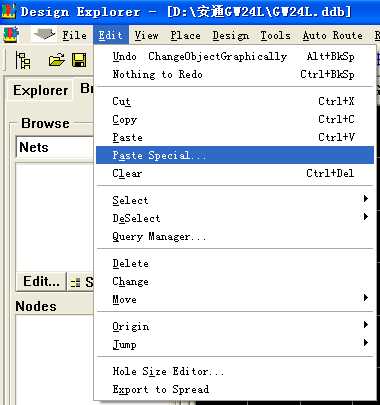Select Paste Special... menu item

(x=235, y=155)
